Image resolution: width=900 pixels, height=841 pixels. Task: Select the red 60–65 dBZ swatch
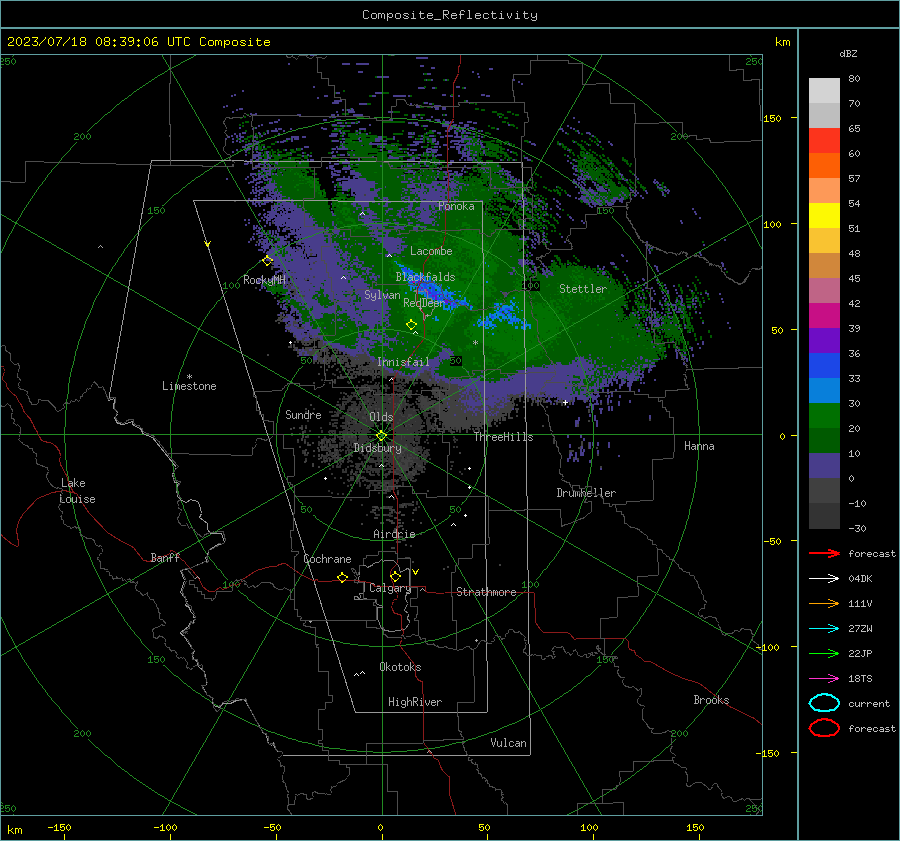824,141
